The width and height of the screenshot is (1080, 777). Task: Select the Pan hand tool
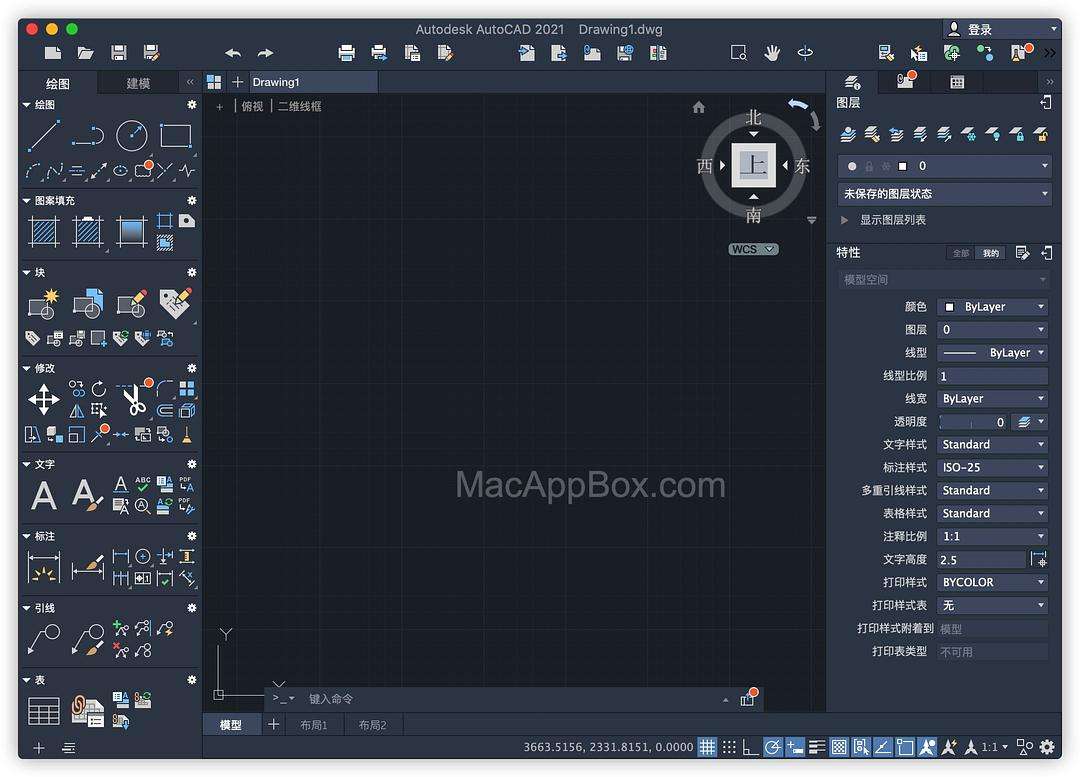click(772, 53)
